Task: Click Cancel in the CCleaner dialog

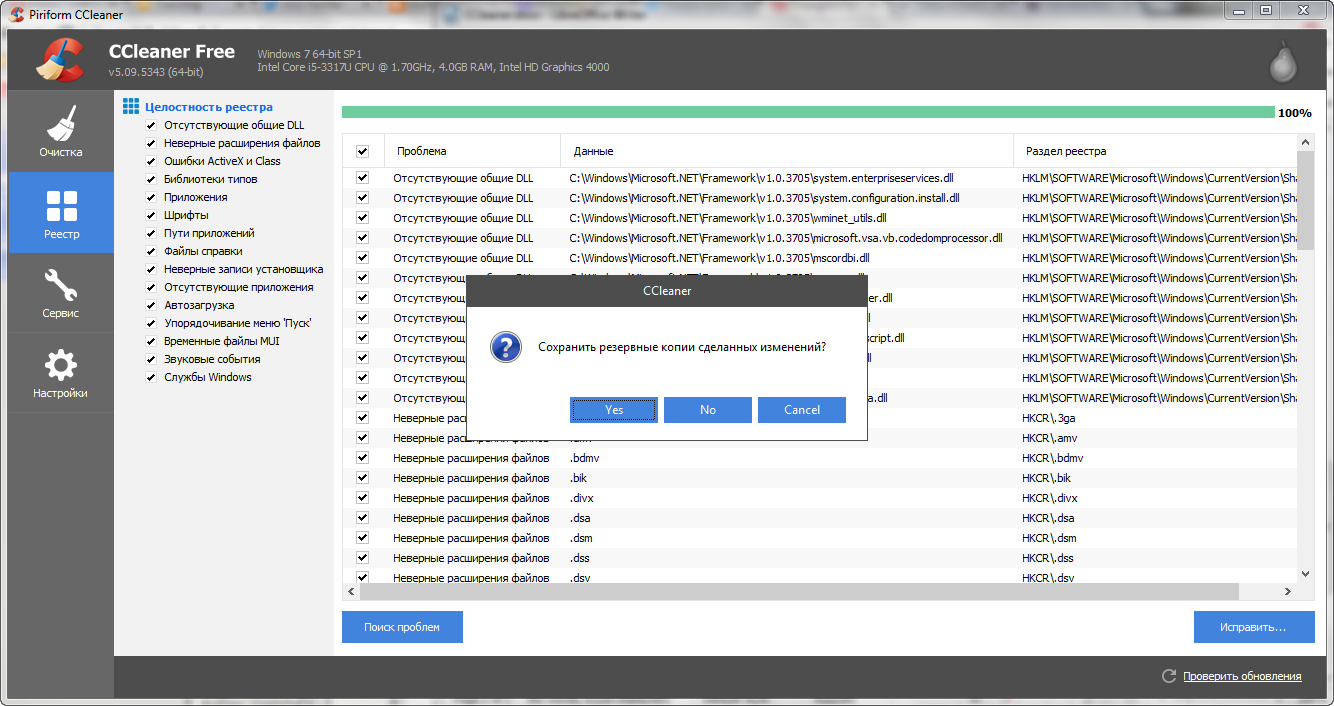Action: (x=802, y=410)
